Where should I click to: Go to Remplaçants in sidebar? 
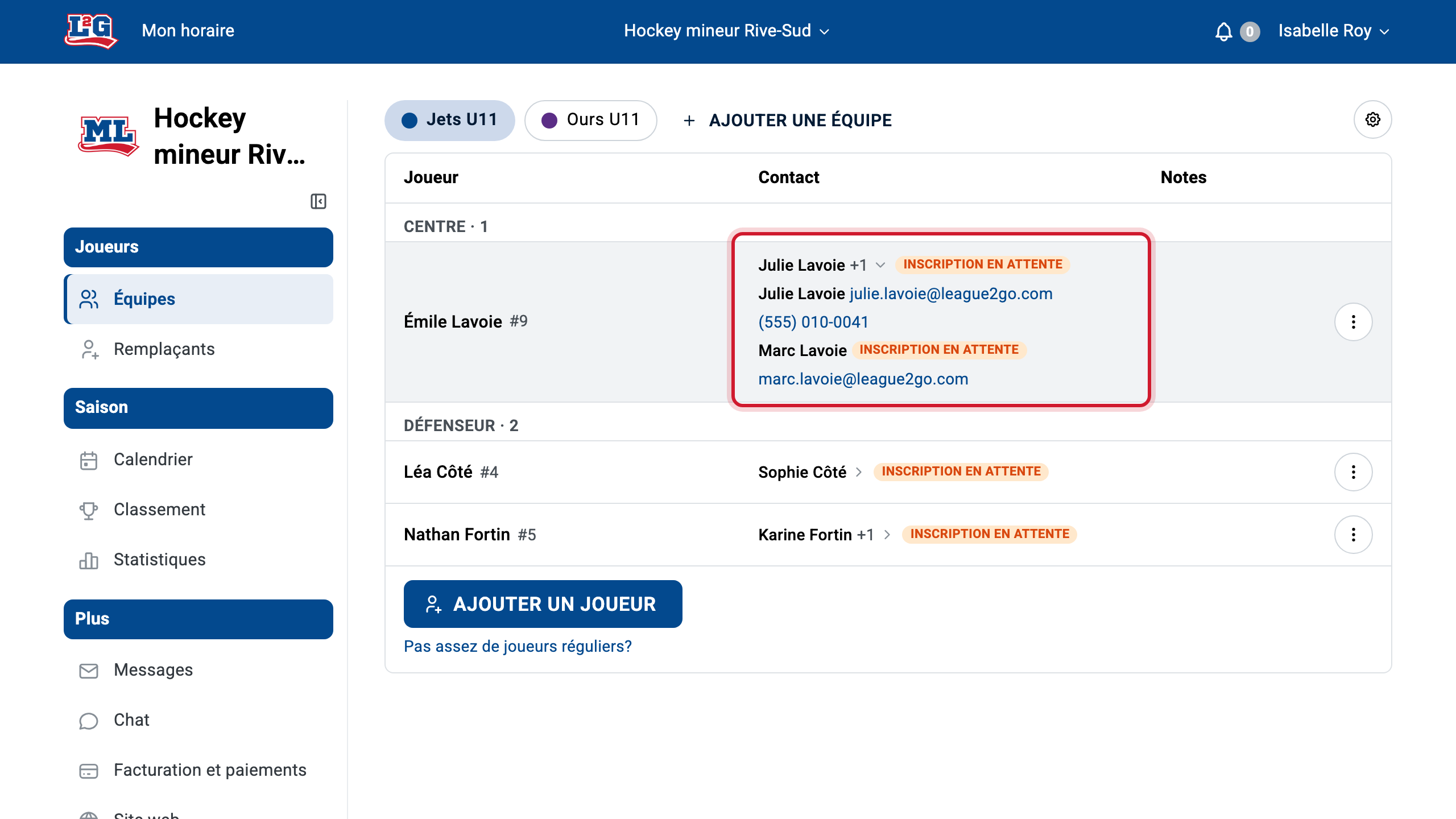[198, 349]
